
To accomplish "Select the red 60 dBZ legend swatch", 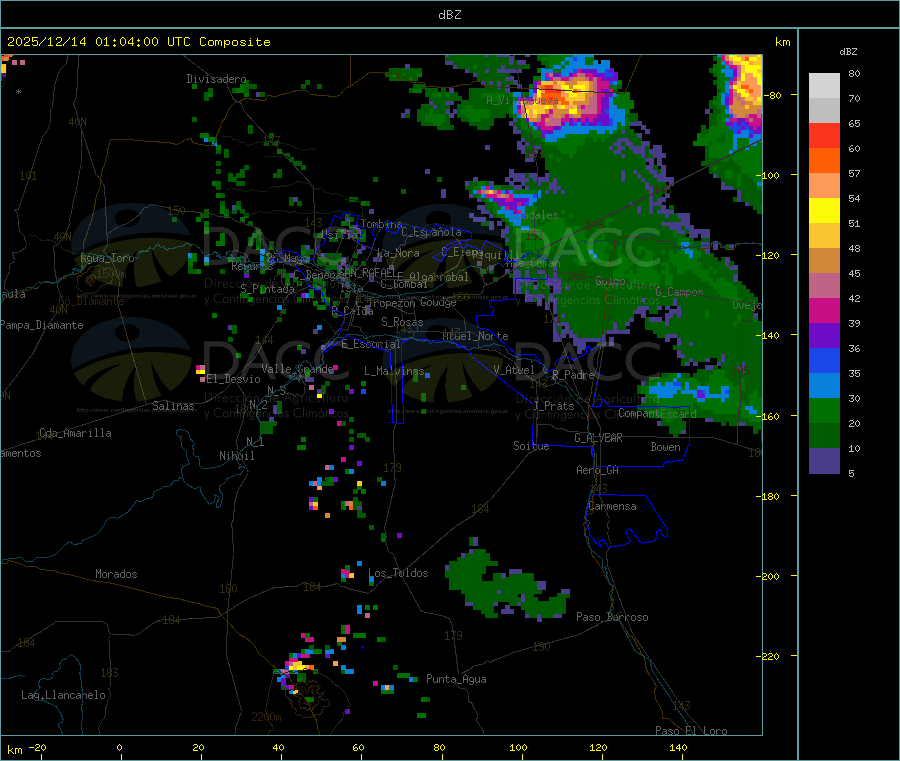I will coord(824,135).
